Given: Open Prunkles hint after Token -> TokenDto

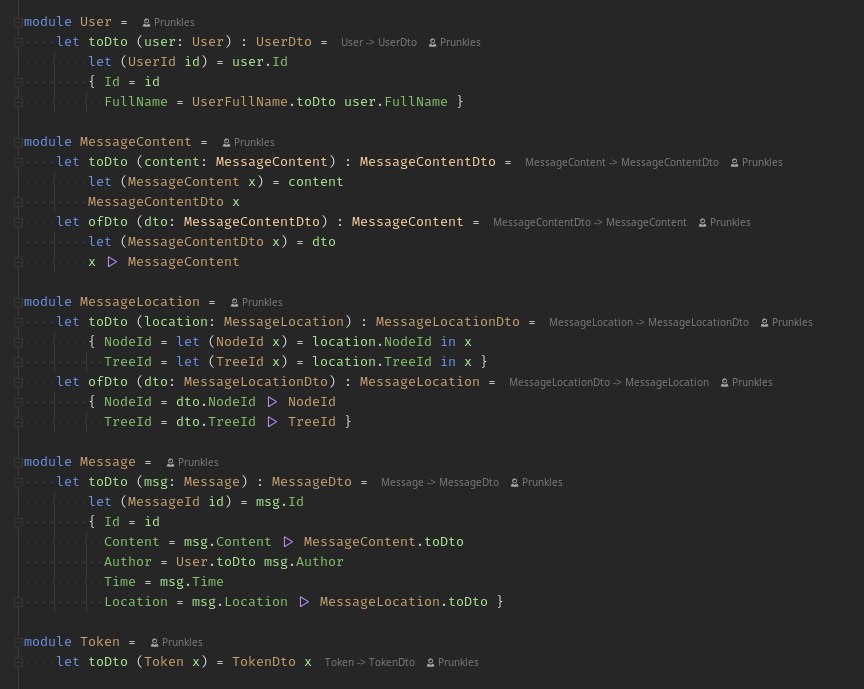Looking at the screenshot, I should coord(452,663).
